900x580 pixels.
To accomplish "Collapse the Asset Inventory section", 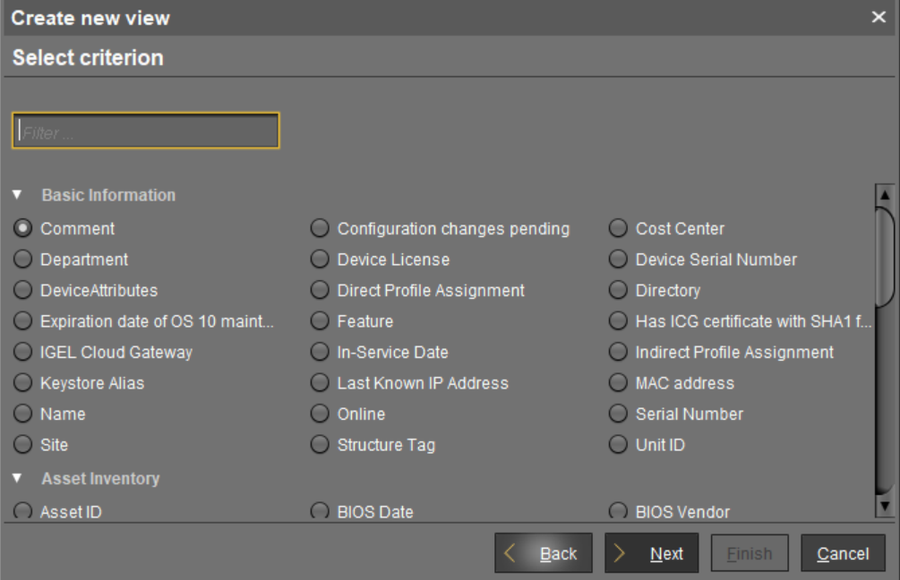I will [x=17, y=479].
